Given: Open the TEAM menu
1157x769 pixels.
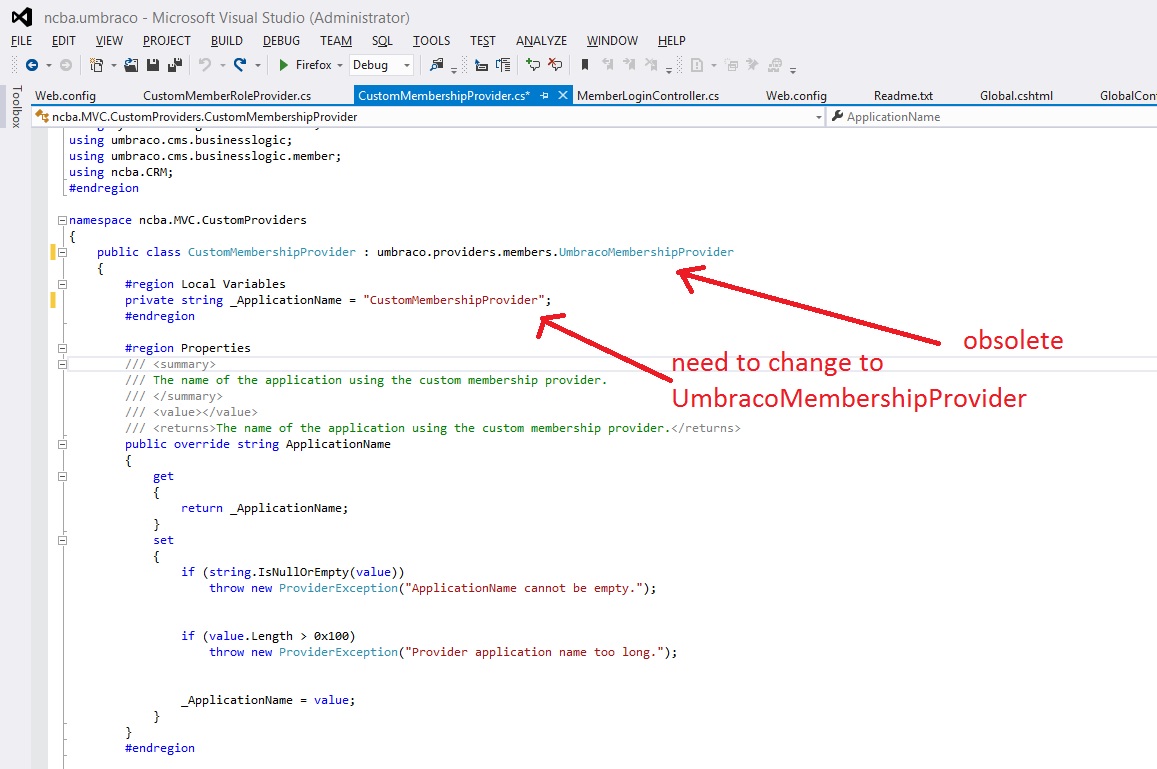Looking at the screenshot, I should (336, 41).
